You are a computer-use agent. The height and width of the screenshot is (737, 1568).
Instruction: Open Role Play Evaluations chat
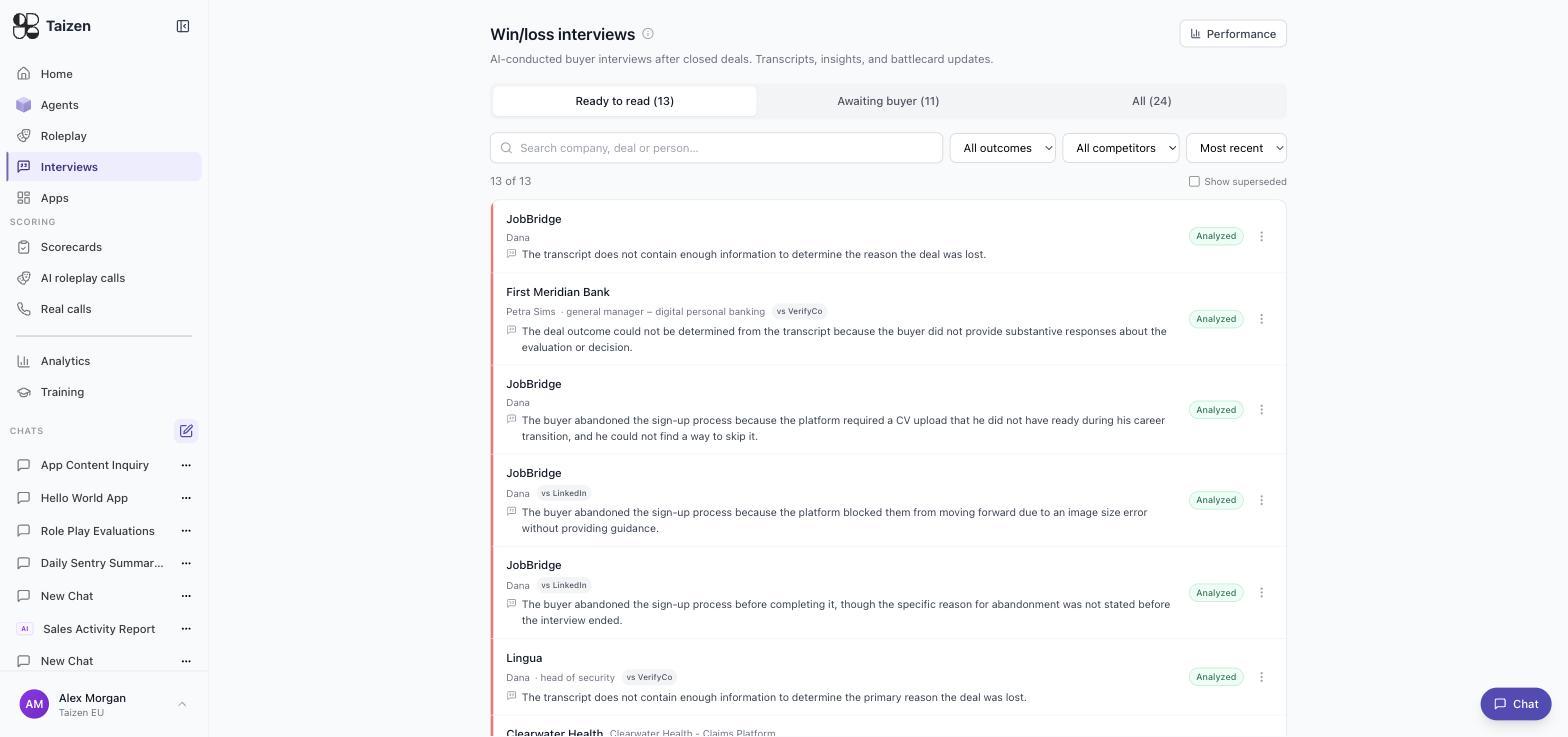click(x=97, y=531)
